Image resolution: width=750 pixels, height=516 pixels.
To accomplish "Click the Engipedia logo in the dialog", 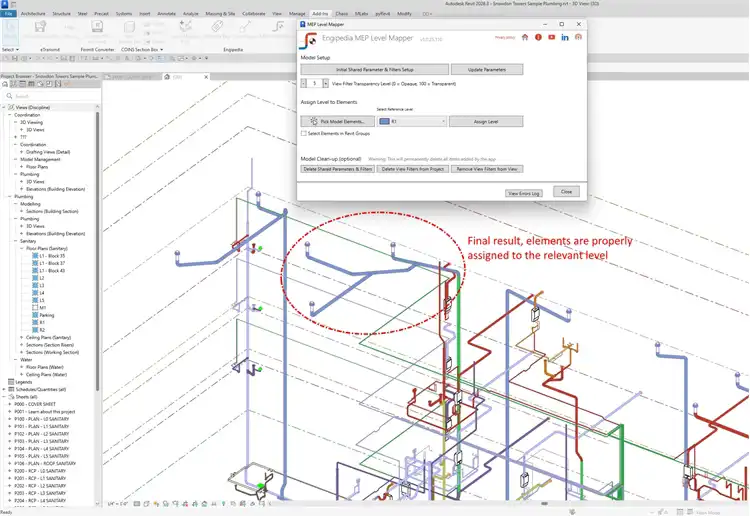I will 308,41.
